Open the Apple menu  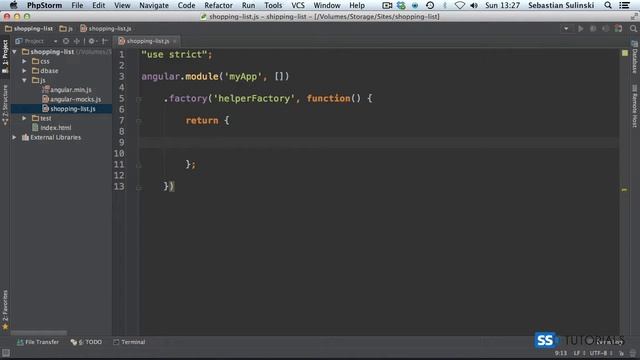coord(13,5)
